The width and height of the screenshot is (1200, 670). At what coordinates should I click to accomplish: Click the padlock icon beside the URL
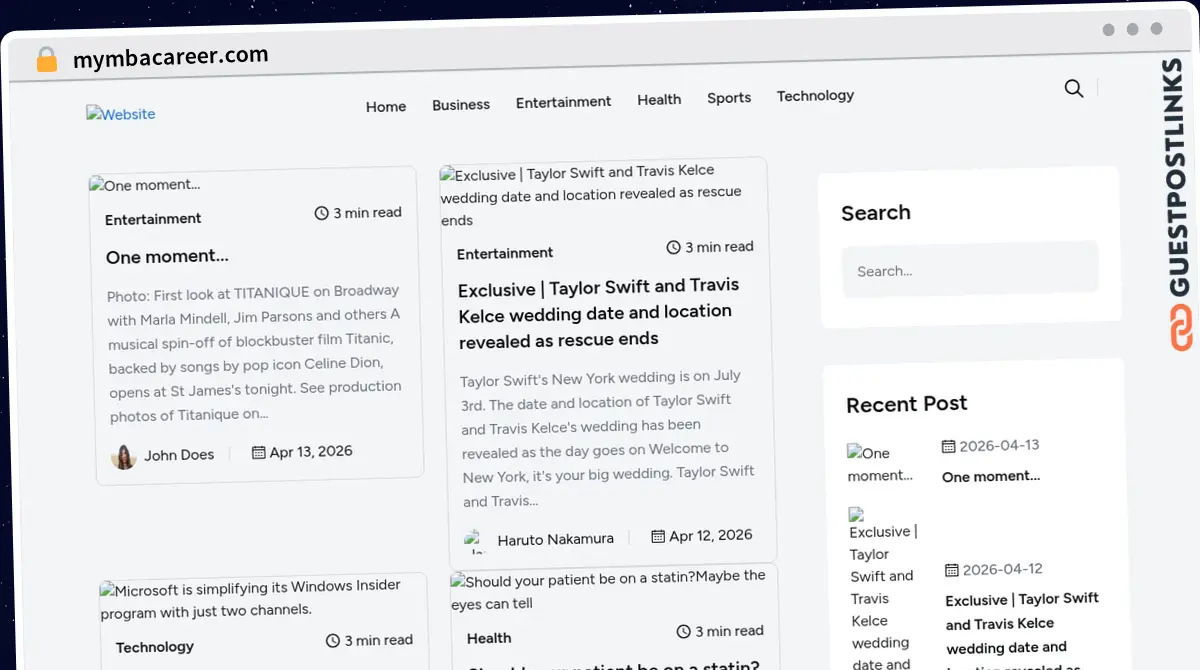pyautogui.click(x=46, y=60)
